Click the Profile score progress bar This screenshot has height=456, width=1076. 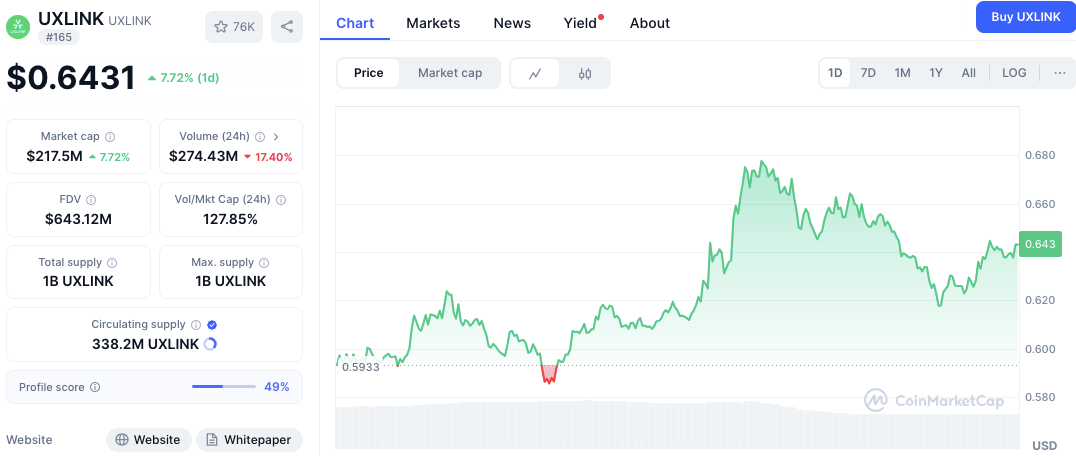(x=224, y=387)
